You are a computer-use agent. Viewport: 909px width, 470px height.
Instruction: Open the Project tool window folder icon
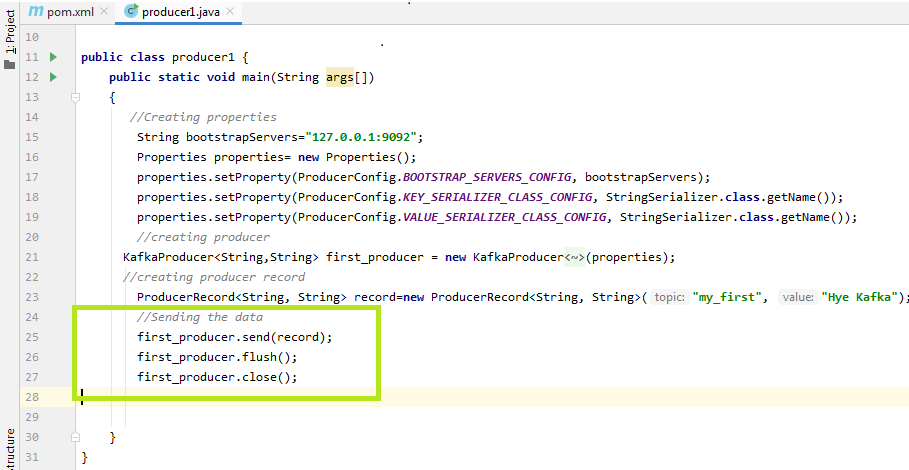click(9, 64)
